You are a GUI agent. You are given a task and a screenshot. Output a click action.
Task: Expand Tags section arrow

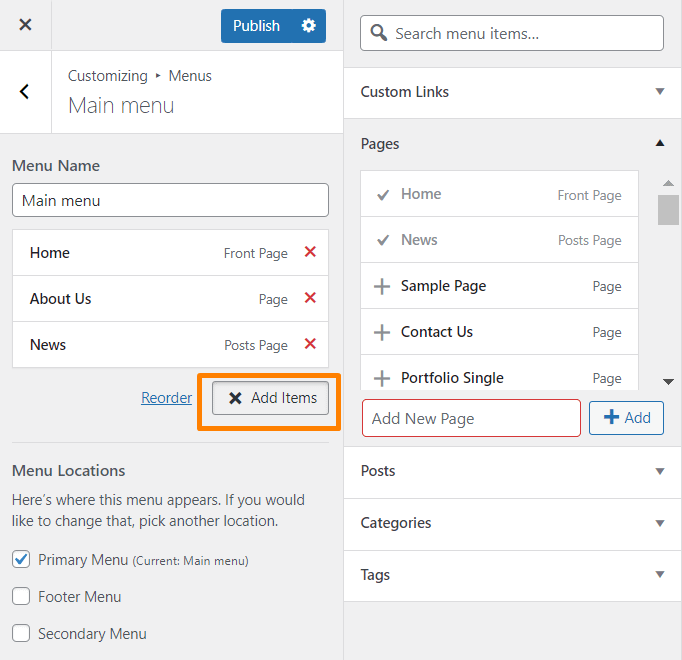click(660, 575)
